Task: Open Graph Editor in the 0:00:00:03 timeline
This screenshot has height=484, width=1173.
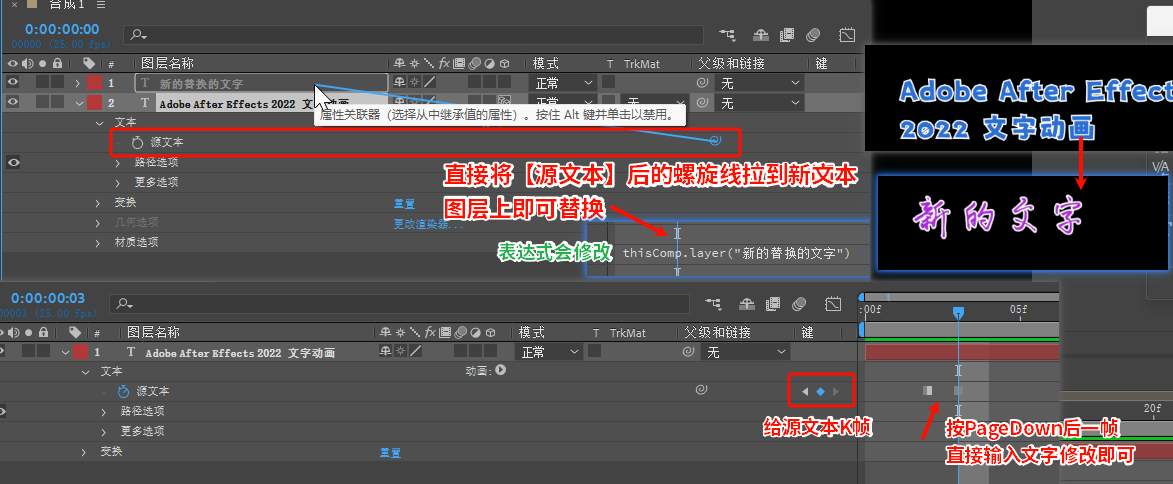Action: (833, 303)
